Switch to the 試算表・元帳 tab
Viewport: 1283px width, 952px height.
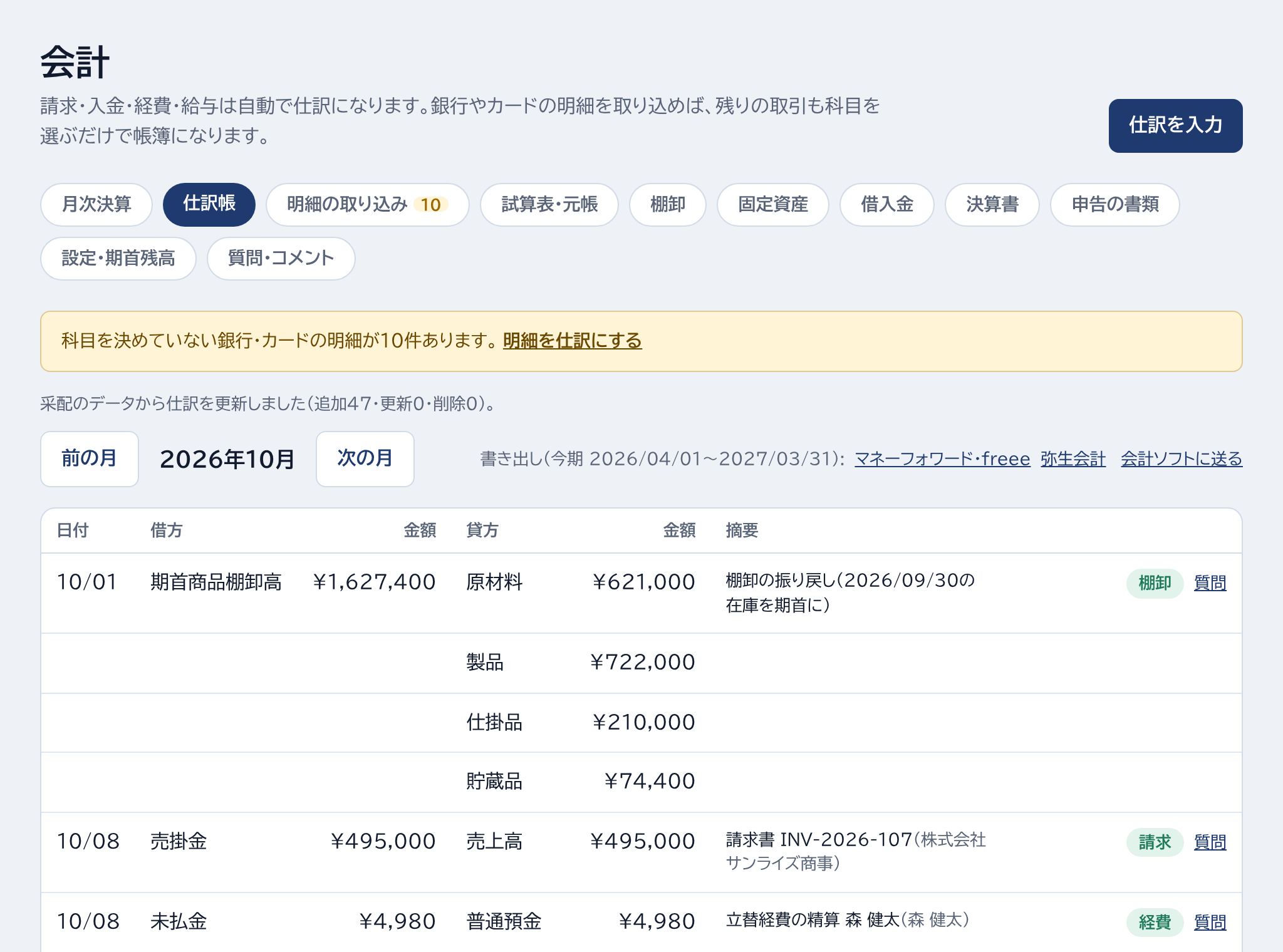[549, 204]
